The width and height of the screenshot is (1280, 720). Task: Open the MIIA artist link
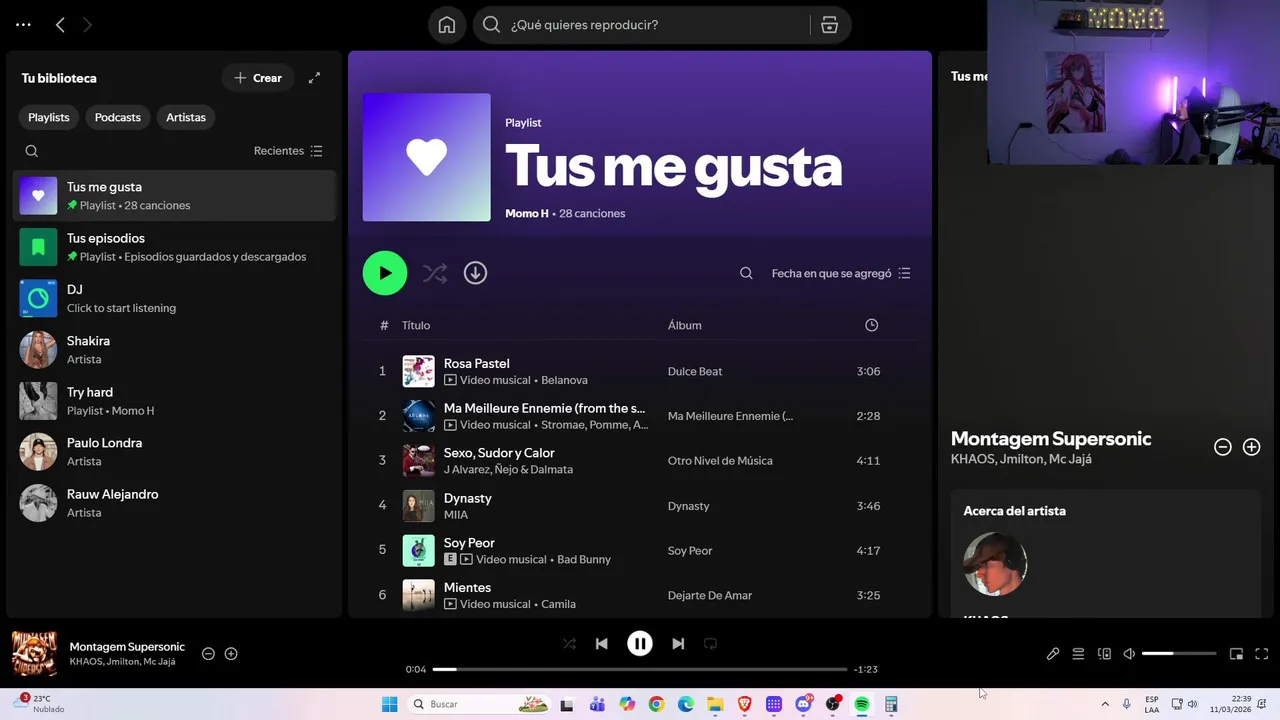pyautogui.click(x=456, y=515)
